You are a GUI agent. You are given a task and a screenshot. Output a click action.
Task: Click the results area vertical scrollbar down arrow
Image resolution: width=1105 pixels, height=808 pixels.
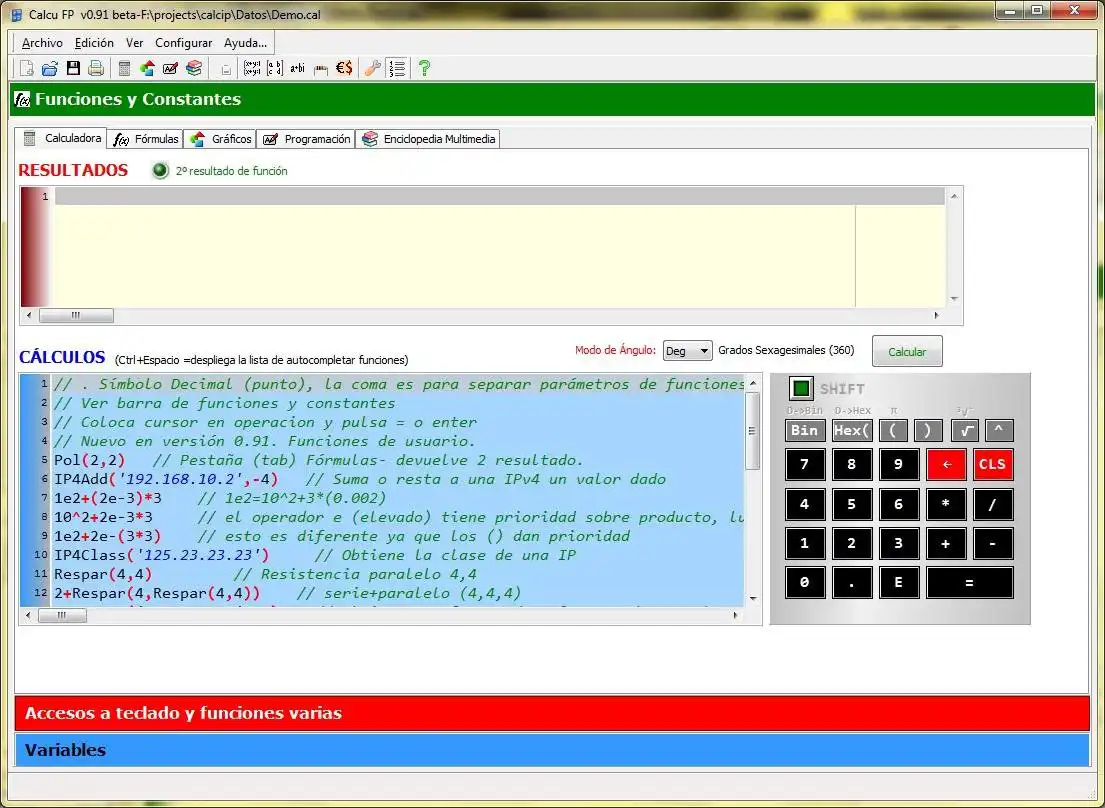(x=954, y=299)
